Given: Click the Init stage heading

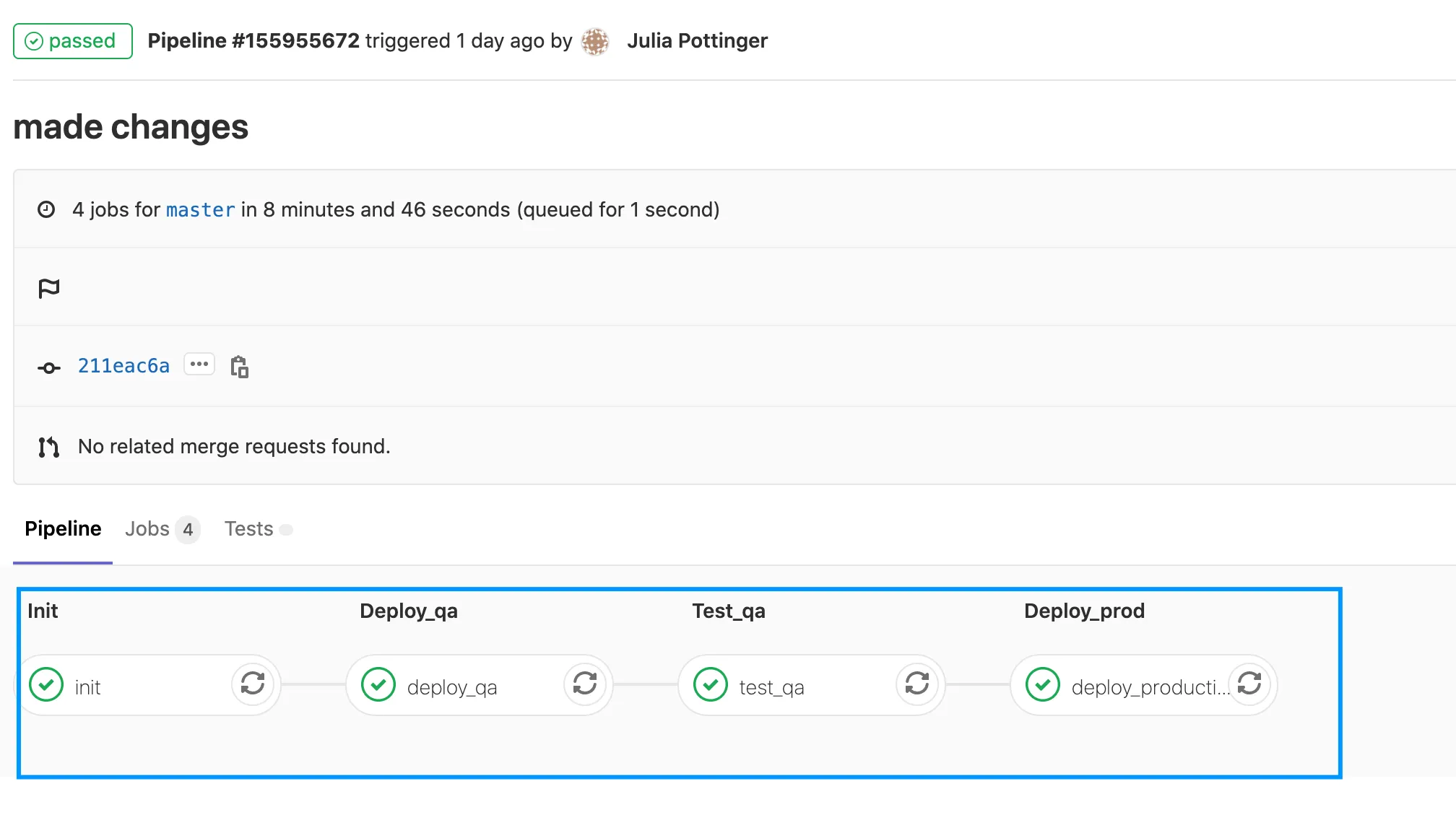Looking at the screenshot, I should [43, 611].
